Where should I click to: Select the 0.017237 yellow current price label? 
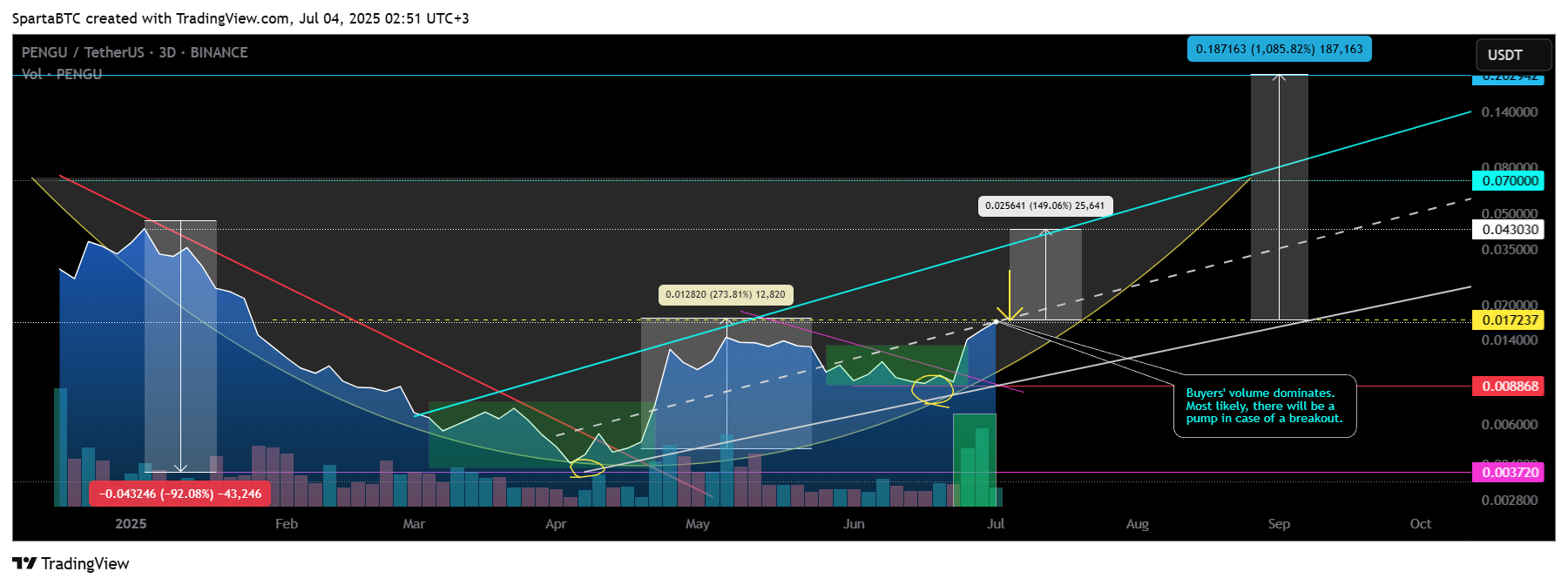click(1507, 320)
